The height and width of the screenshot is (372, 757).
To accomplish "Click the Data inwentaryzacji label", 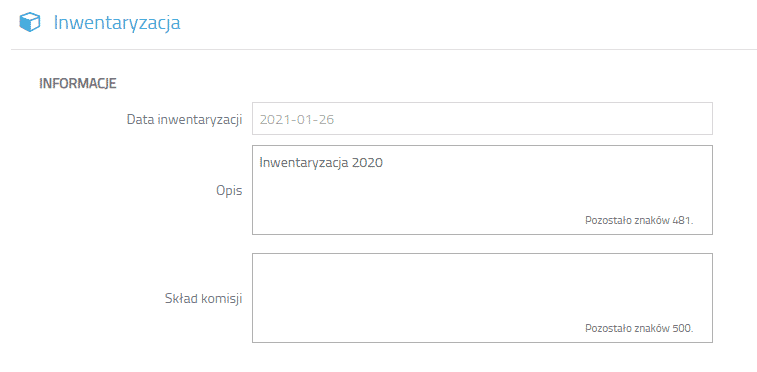I will [x=184, y=119].
